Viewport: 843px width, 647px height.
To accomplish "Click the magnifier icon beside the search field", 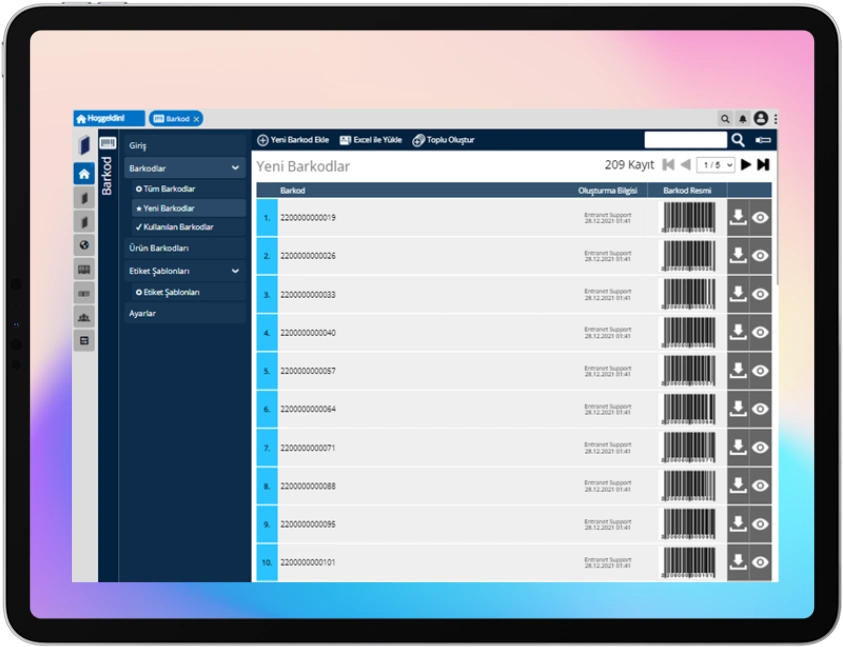I will coord(738,140).
